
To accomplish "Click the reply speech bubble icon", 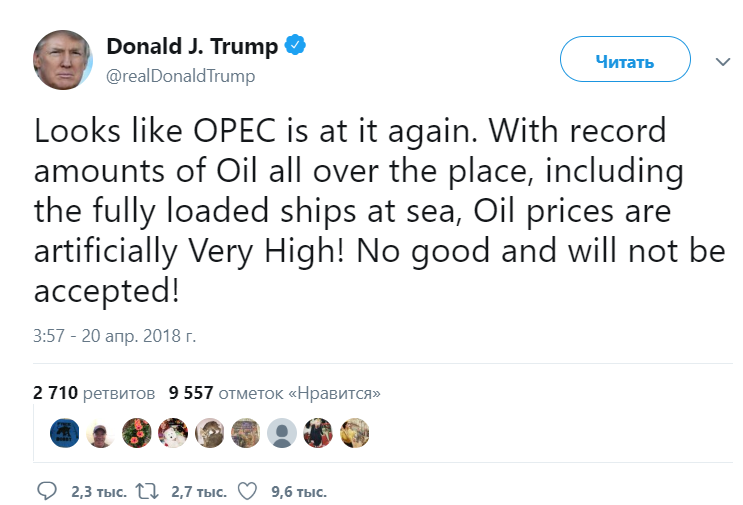I will pos(47,491).
